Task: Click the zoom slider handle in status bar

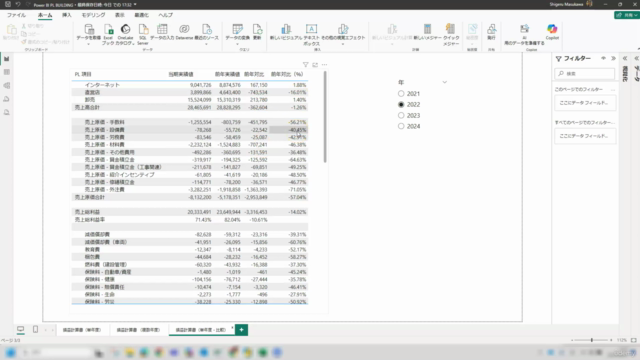Action: pyautogui.click(x=591, y=340)
